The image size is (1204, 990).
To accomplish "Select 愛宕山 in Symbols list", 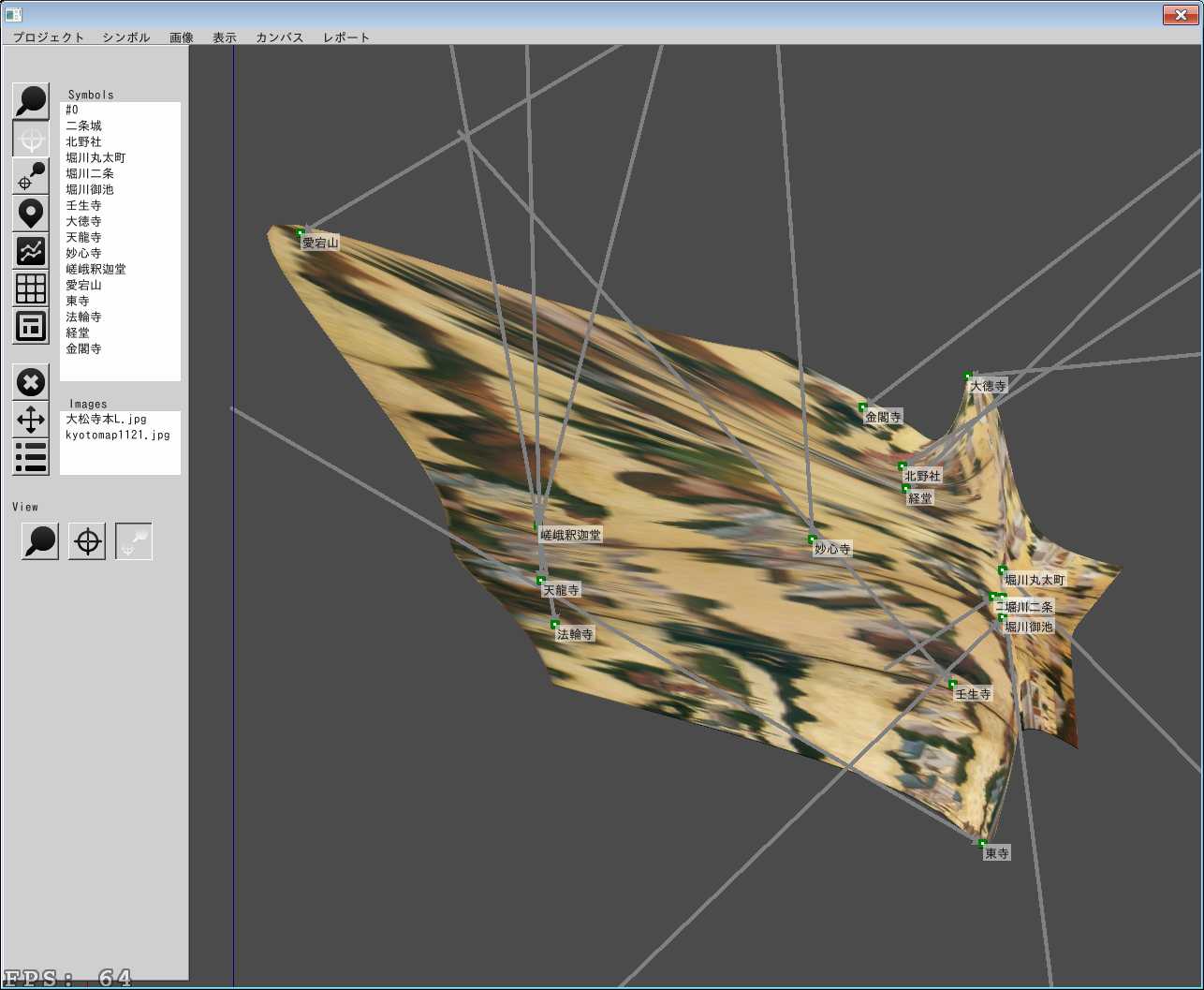I will click(120, 285).
